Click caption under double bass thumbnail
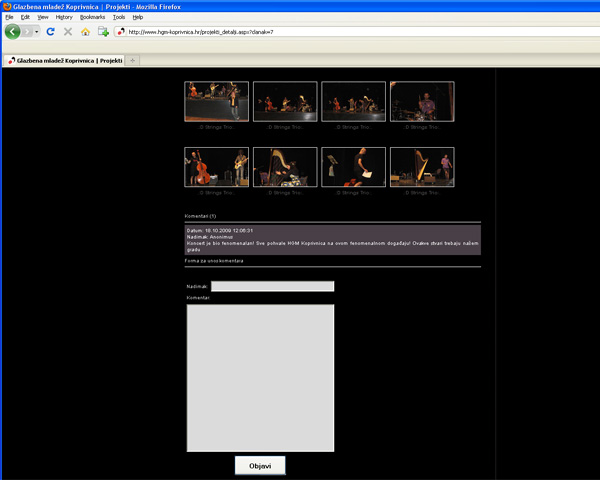This screenshot has width=600, height=480. tap(217, 193)
